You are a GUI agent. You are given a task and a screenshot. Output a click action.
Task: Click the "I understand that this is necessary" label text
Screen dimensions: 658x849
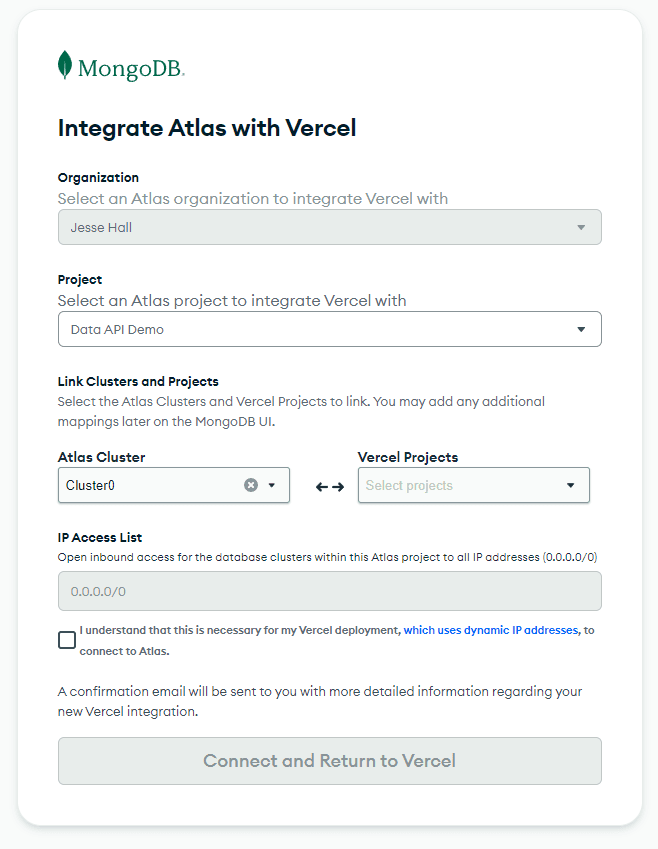[x=240, y=631]
